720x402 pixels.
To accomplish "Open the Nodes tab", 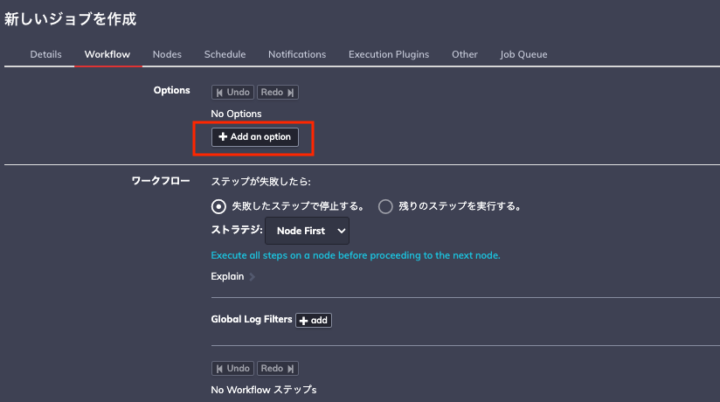I will tap(167, 54).
